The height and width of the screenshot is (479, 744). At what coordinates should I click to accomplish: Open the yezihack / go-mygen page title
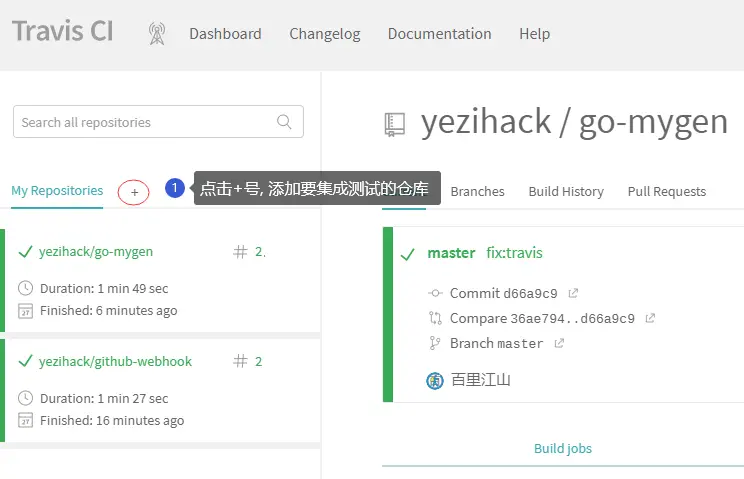tap(574, 122)
